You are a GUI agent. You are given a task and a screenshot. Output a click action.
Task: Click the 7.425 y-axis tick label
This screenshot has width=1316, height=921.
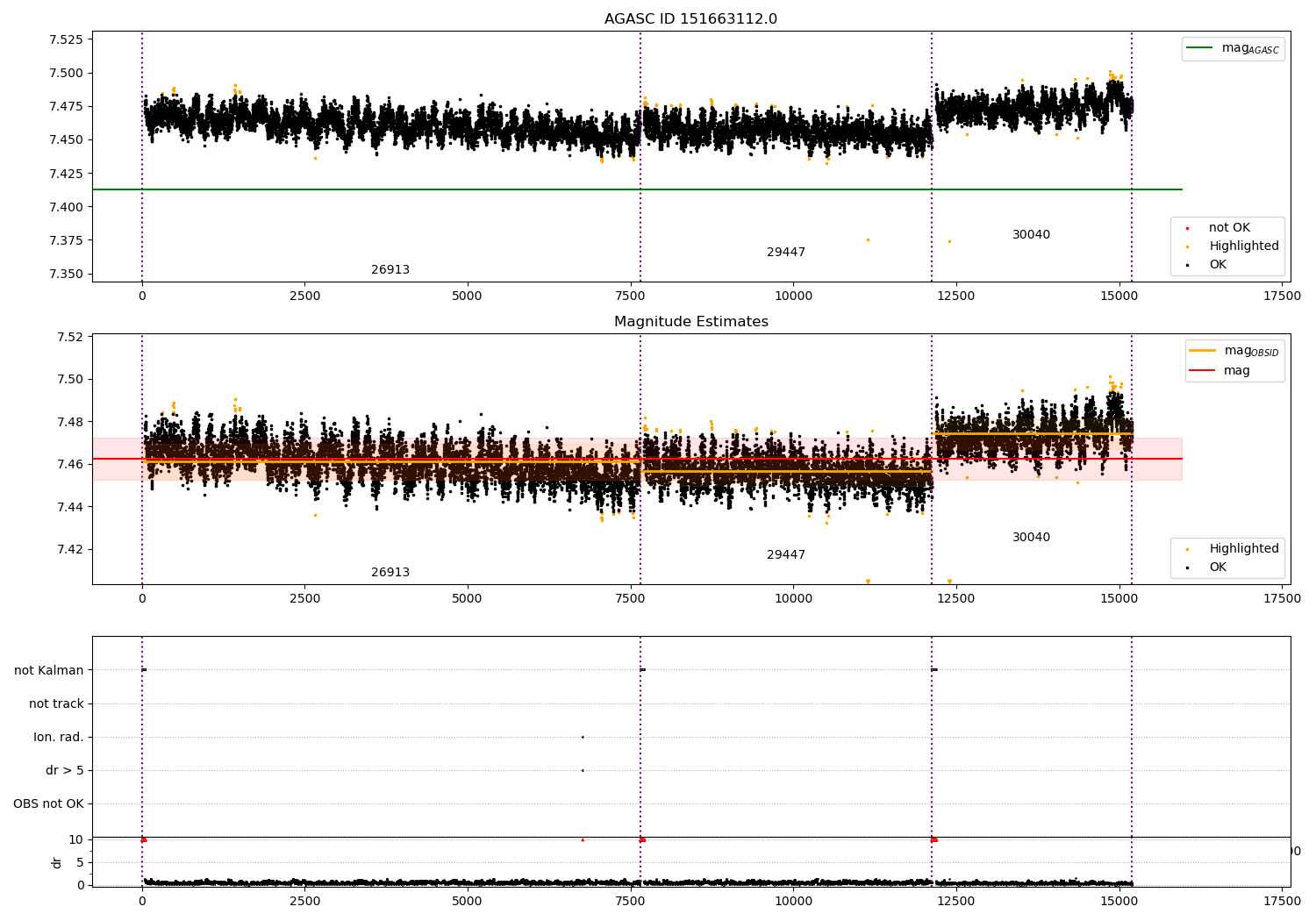tap(66, 174)
